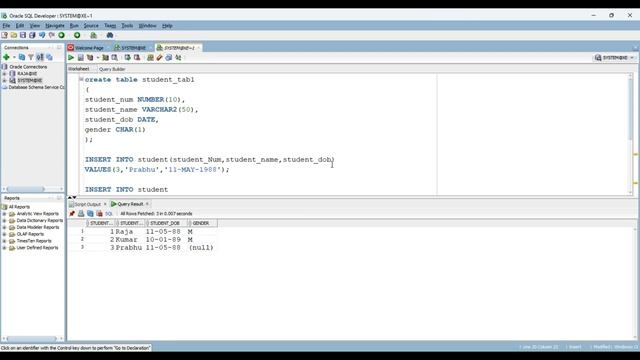This screenshot has width=640, height=360.
Task: Click the SQL History icon in worksheet toolbar
Action: 169,58
